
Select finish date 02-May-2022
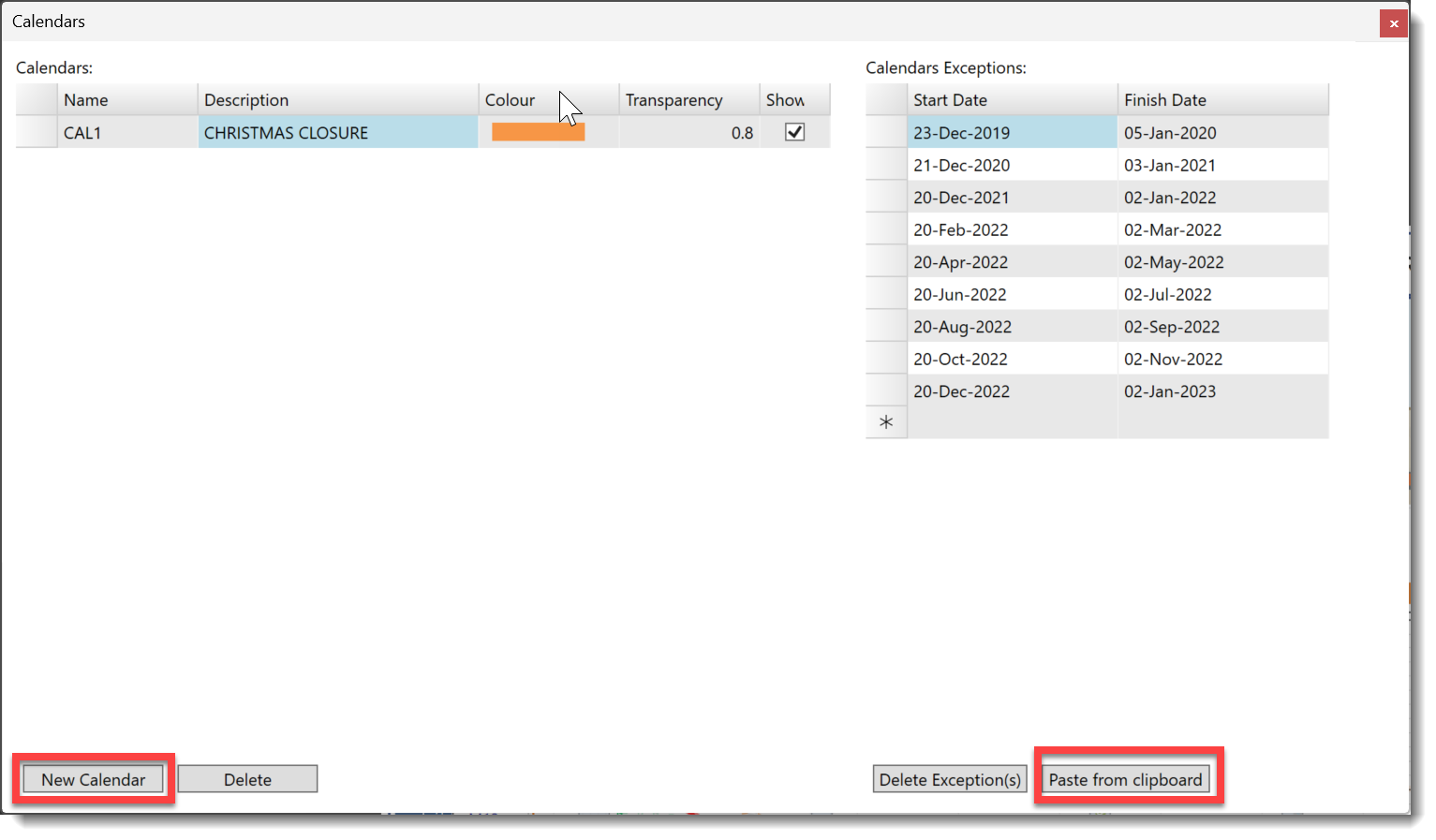(1223, 261)
